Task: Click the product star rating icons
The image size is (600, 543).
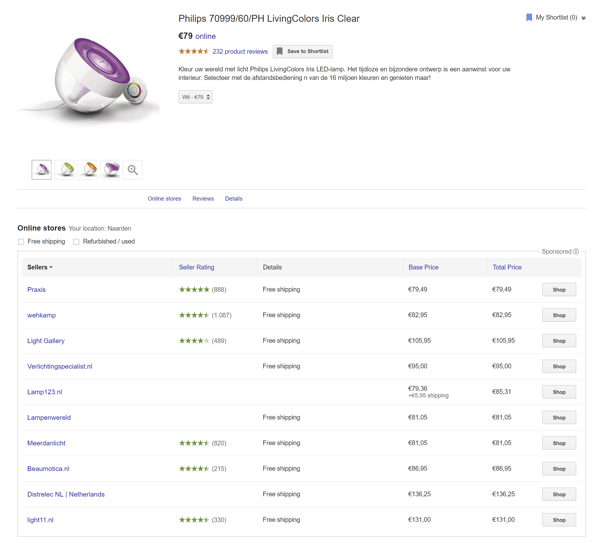Action: tap(194, 51)
